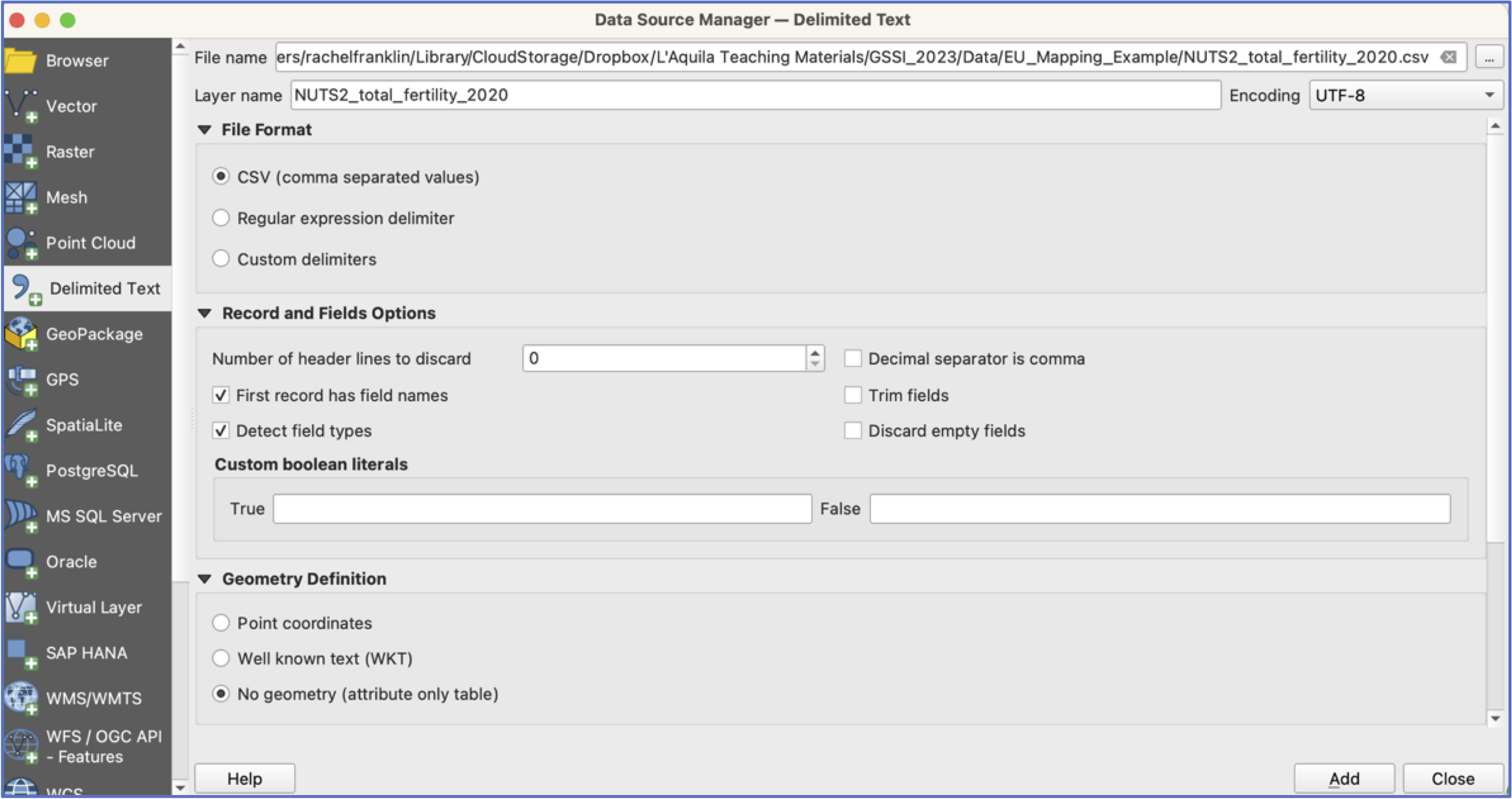Viewport: 1512px width, 799px height.
Task: Enable Discard empty fields checkbox
Action: (x=853, y=431)
